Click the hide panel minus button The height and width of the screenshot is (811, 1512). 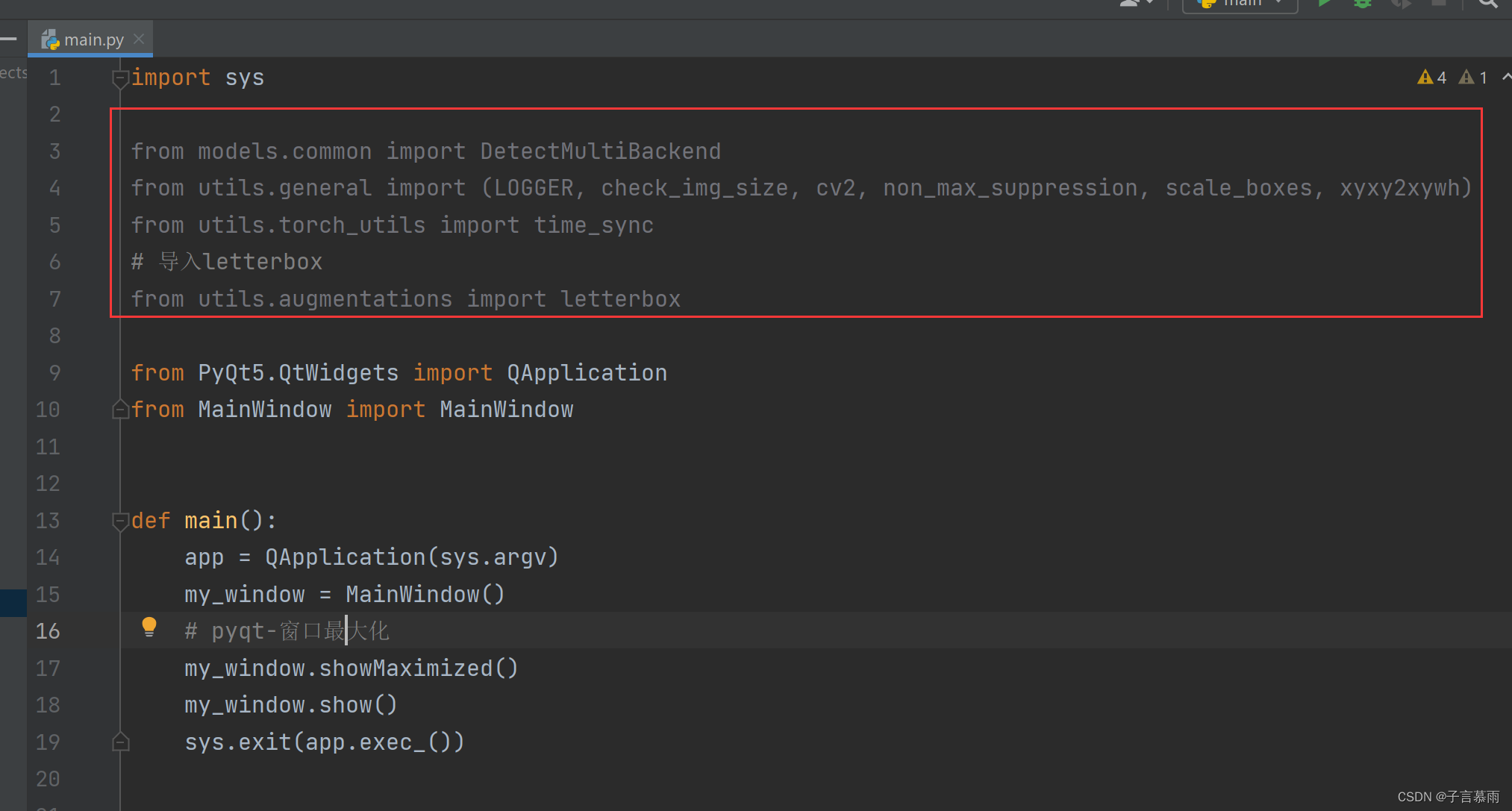9,39
